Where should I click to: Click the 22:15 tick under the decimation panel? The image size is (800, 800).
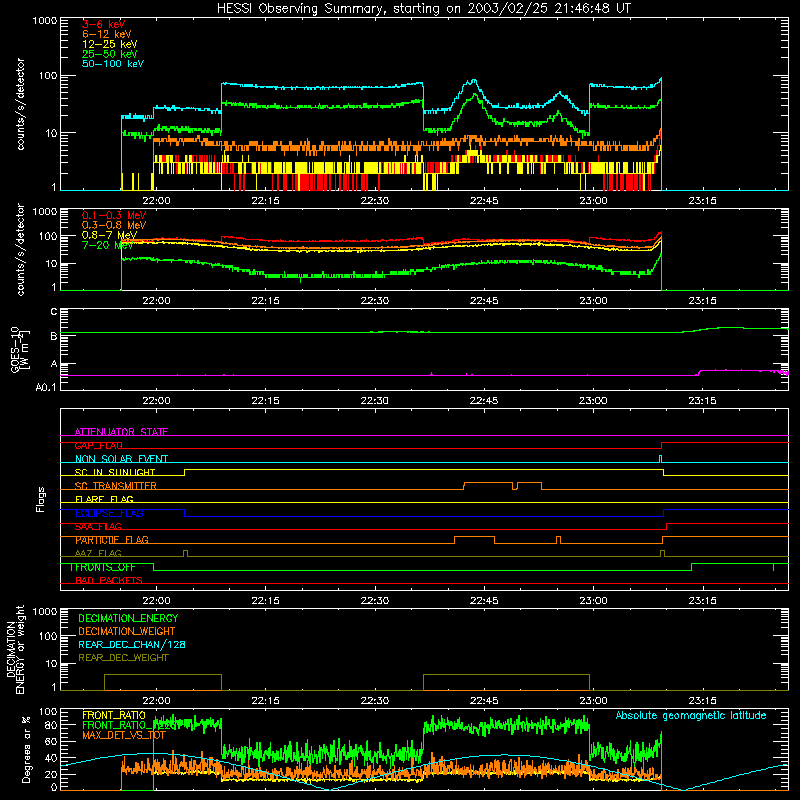265,701
